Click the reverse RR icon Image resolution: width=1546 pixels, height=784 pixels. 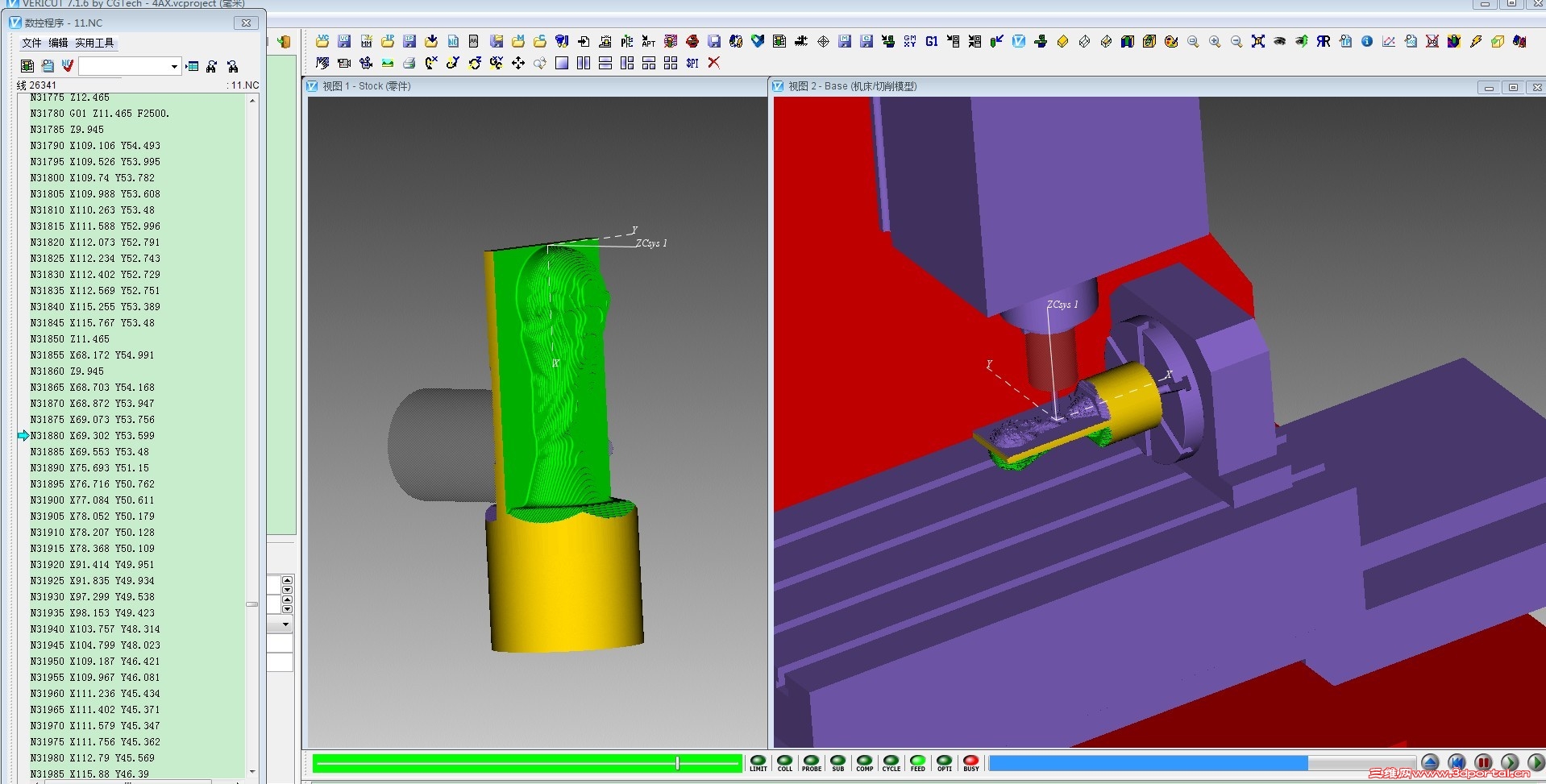[x=1324, y=41]
